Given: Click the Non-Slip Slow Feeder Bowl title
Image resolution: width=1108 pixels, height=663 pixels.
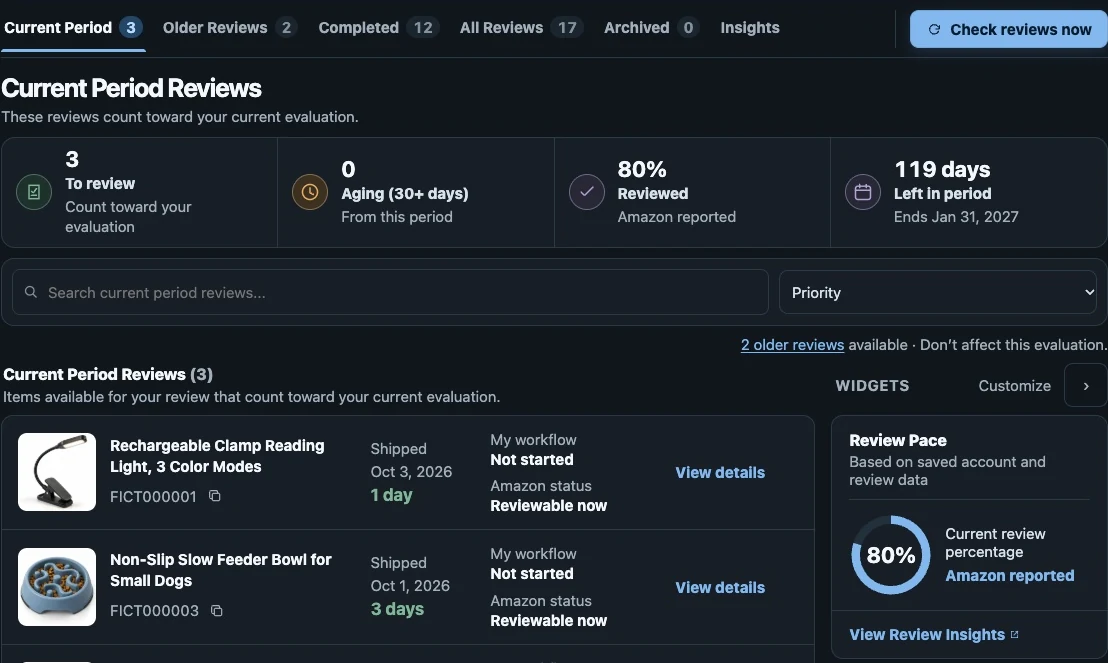Looking at the screenshot, I should [220, 570].
